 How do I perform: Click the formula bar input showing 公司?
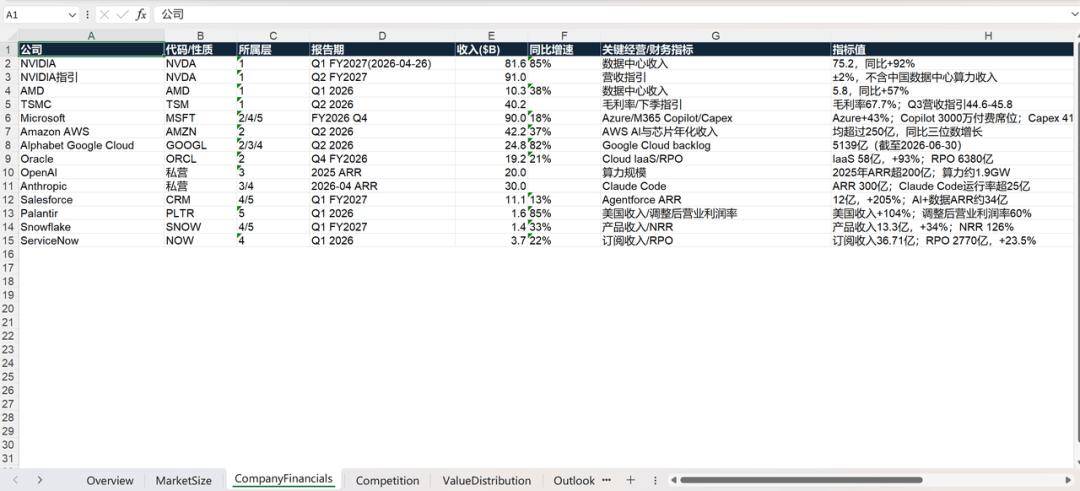(x=613, y=14)
